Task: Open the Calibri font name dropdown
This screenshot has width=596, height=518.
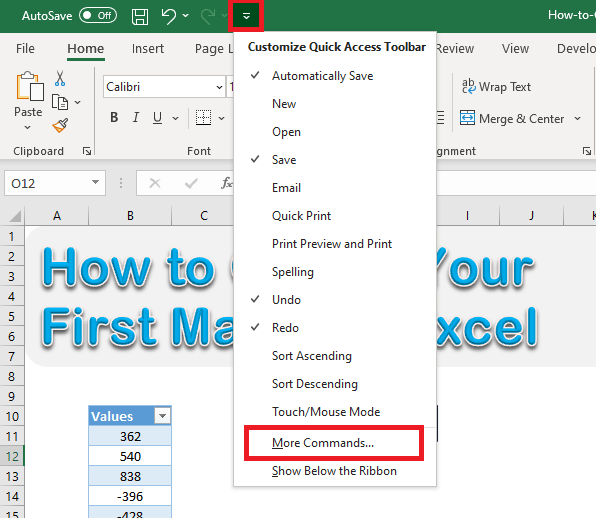Action: coord(219,87)
